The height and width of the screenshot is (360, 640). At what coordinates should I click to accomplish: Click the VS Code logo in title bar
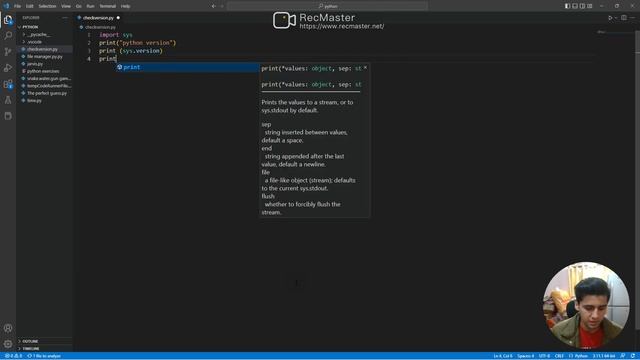tap(6, 6)
